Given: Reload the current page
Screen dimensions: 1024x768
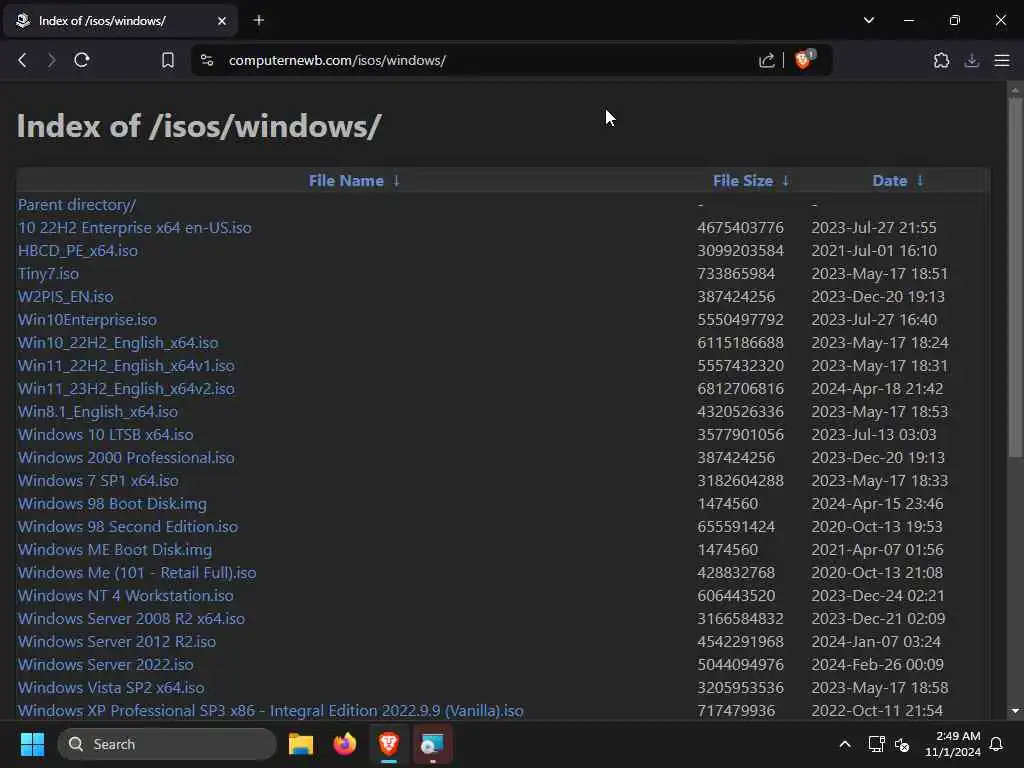Looking at the screenshot, I should point(82,60).
